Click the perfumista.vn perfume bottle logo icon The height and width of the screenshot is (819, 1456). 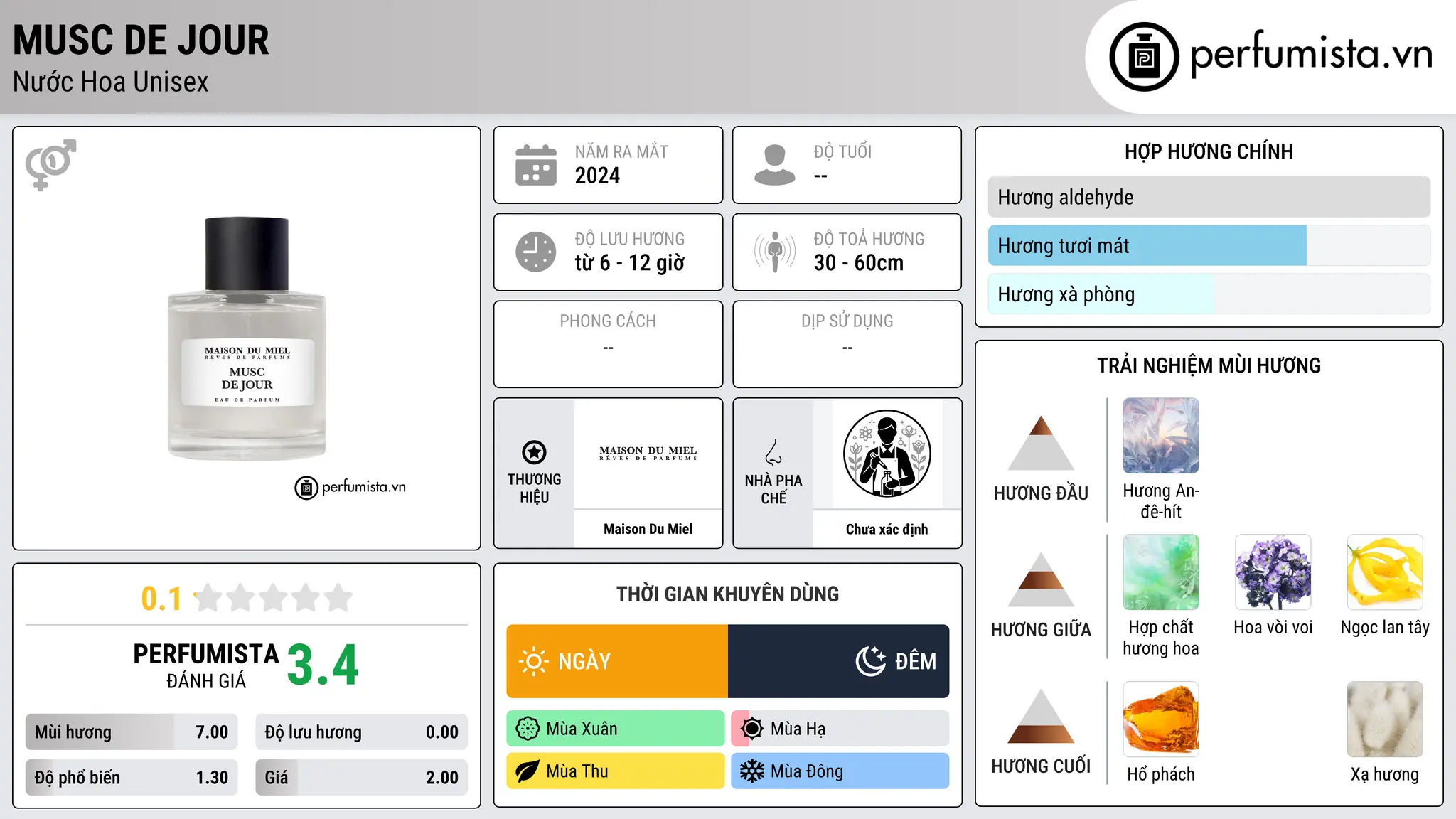click(1144, 57)
